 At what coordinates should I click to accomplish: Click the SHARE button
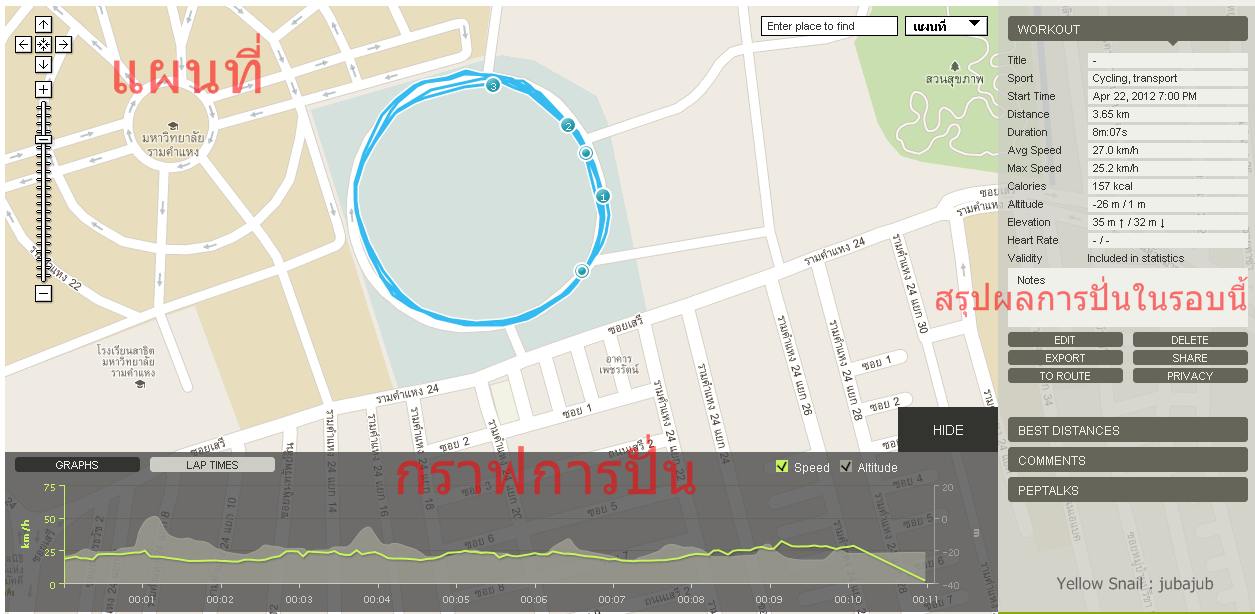pyautogui.click(x=1190, y=358)
